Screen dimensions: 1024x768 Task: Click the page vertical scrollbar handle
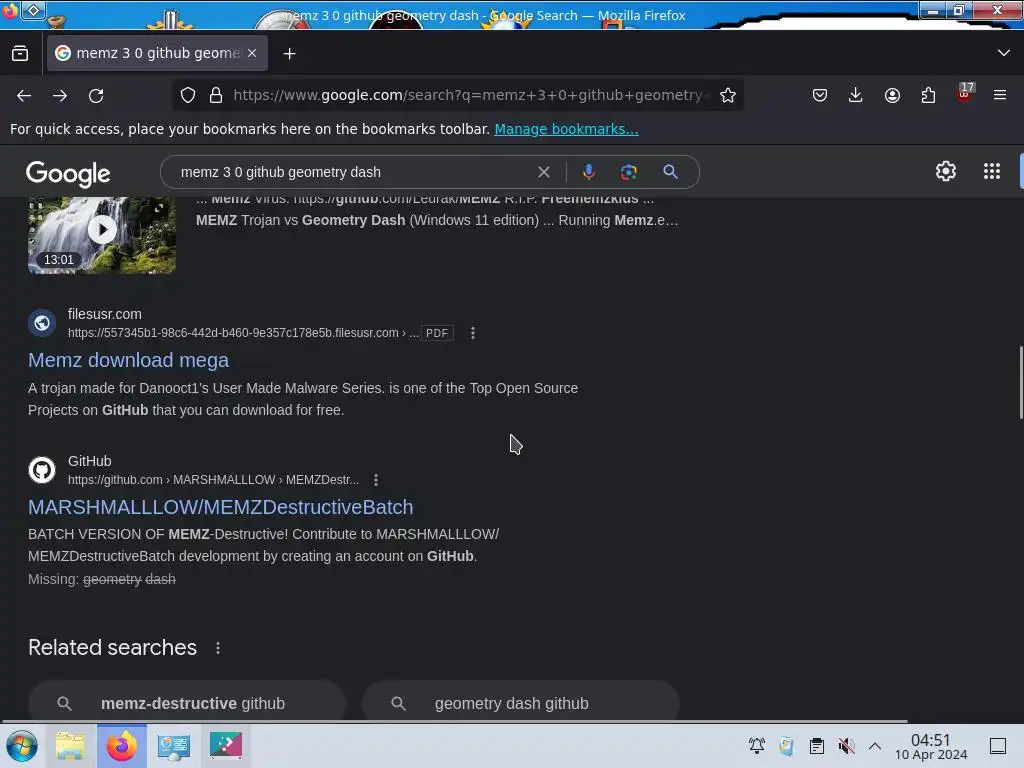1020,382
